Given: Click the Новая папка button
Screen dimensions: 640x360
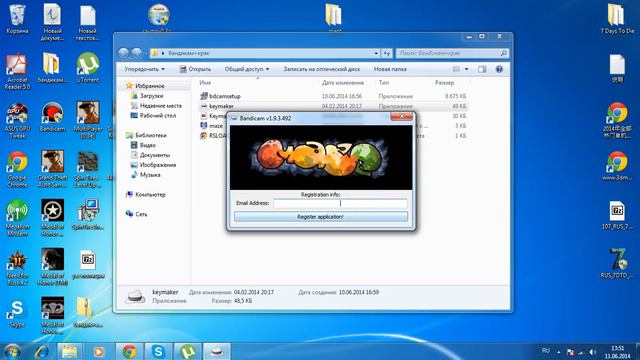Looking at the screenshot, I should tap(390, 69).
